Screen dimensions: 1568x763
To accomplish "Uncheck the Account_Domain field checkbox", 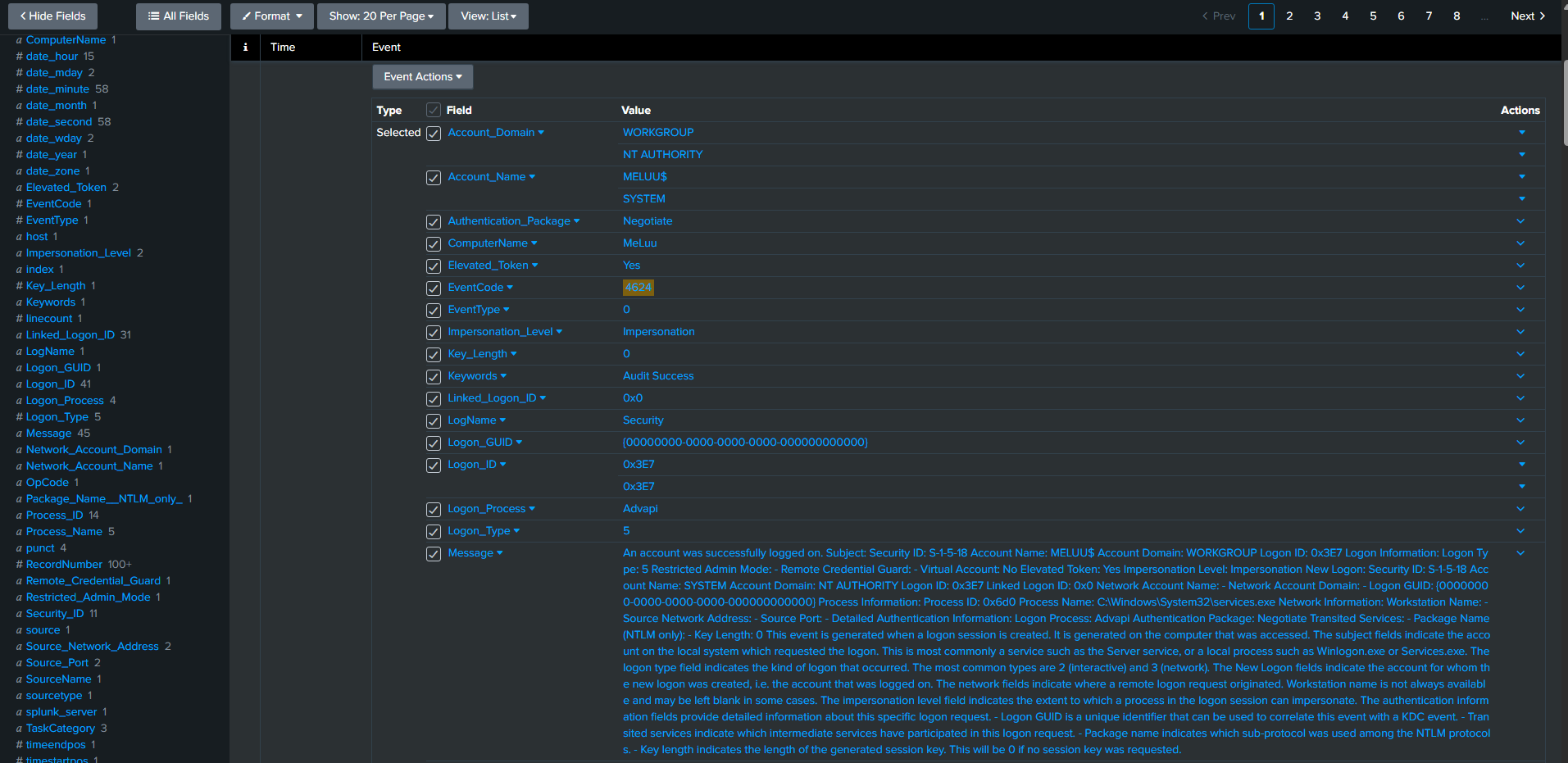I will (x=434, y=134).
